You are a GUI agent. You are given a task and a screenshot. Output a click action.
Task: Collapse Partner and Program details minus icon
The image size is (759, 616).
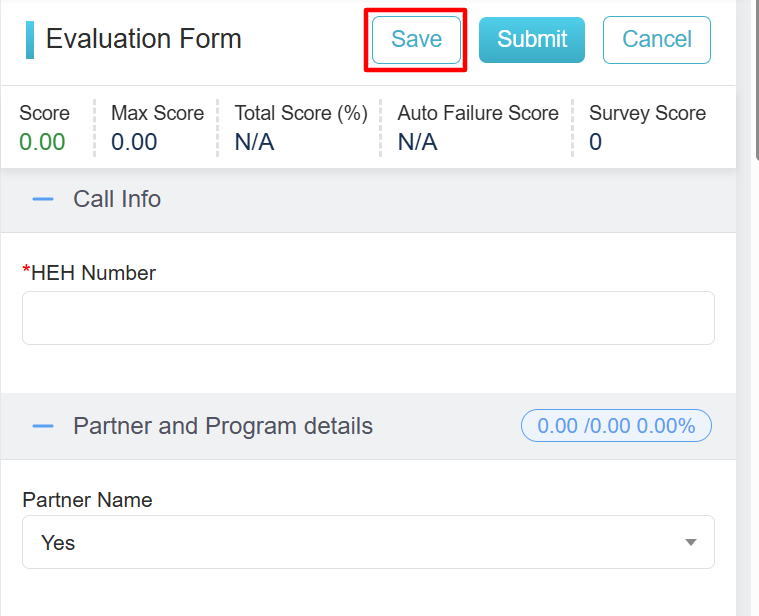click(42, 426)
